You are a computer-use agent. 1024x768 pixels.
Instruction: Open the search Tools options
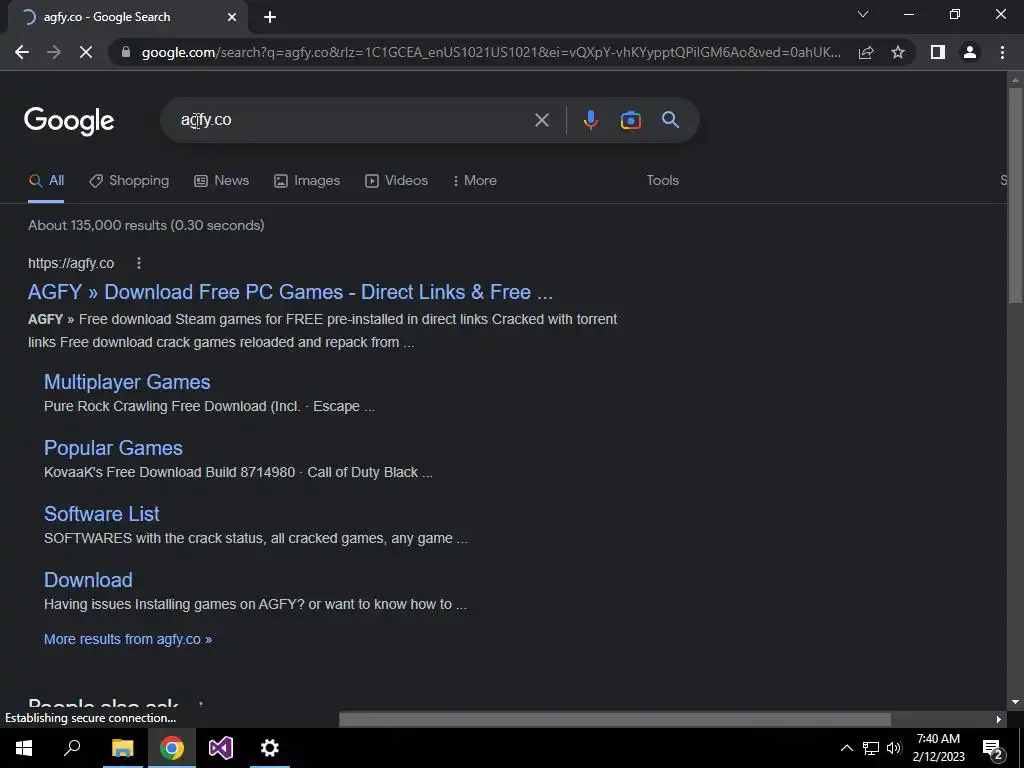pos(662,181)
